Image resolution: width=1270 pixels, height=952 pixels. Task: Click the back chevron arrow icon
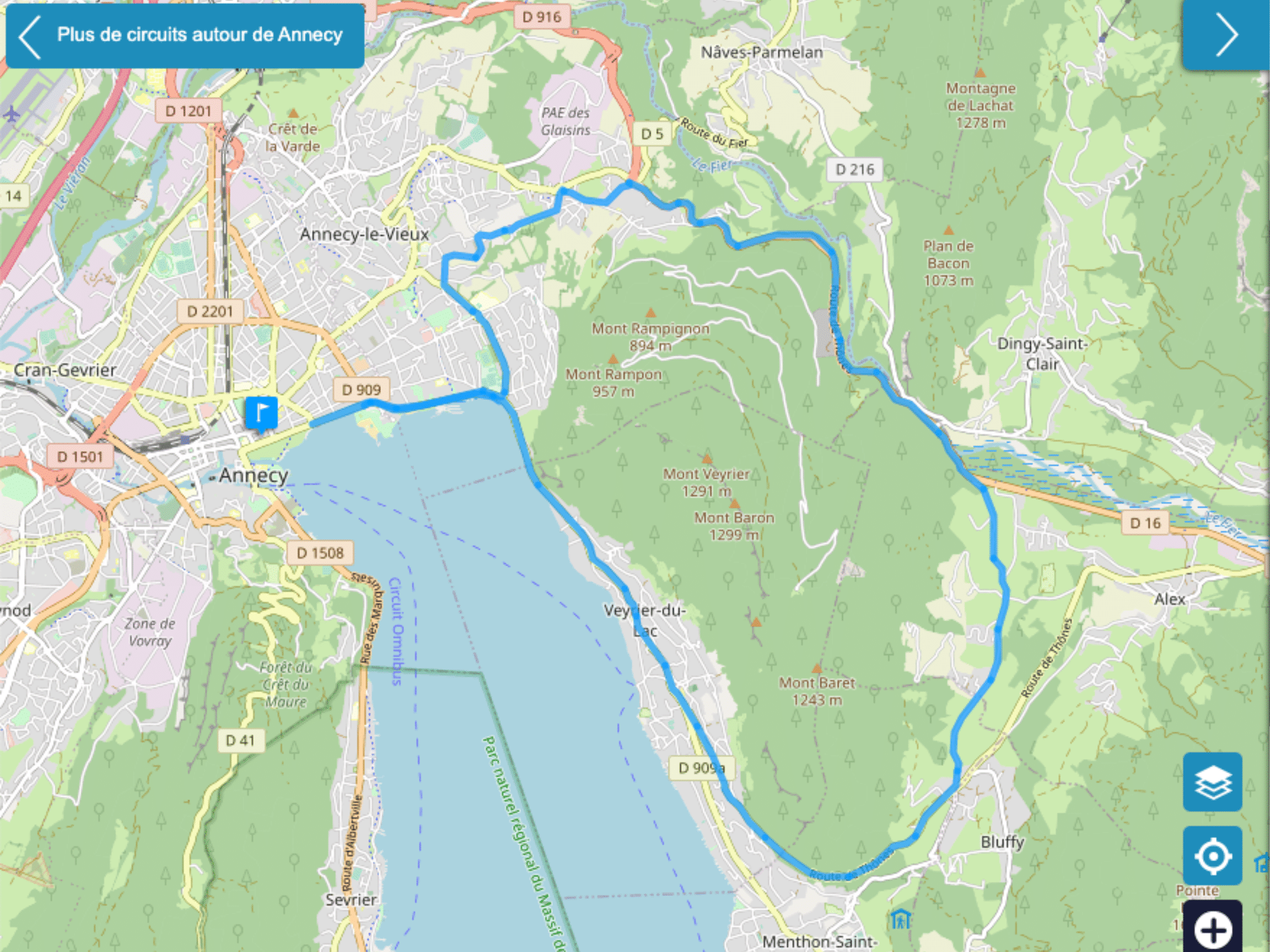29,37
